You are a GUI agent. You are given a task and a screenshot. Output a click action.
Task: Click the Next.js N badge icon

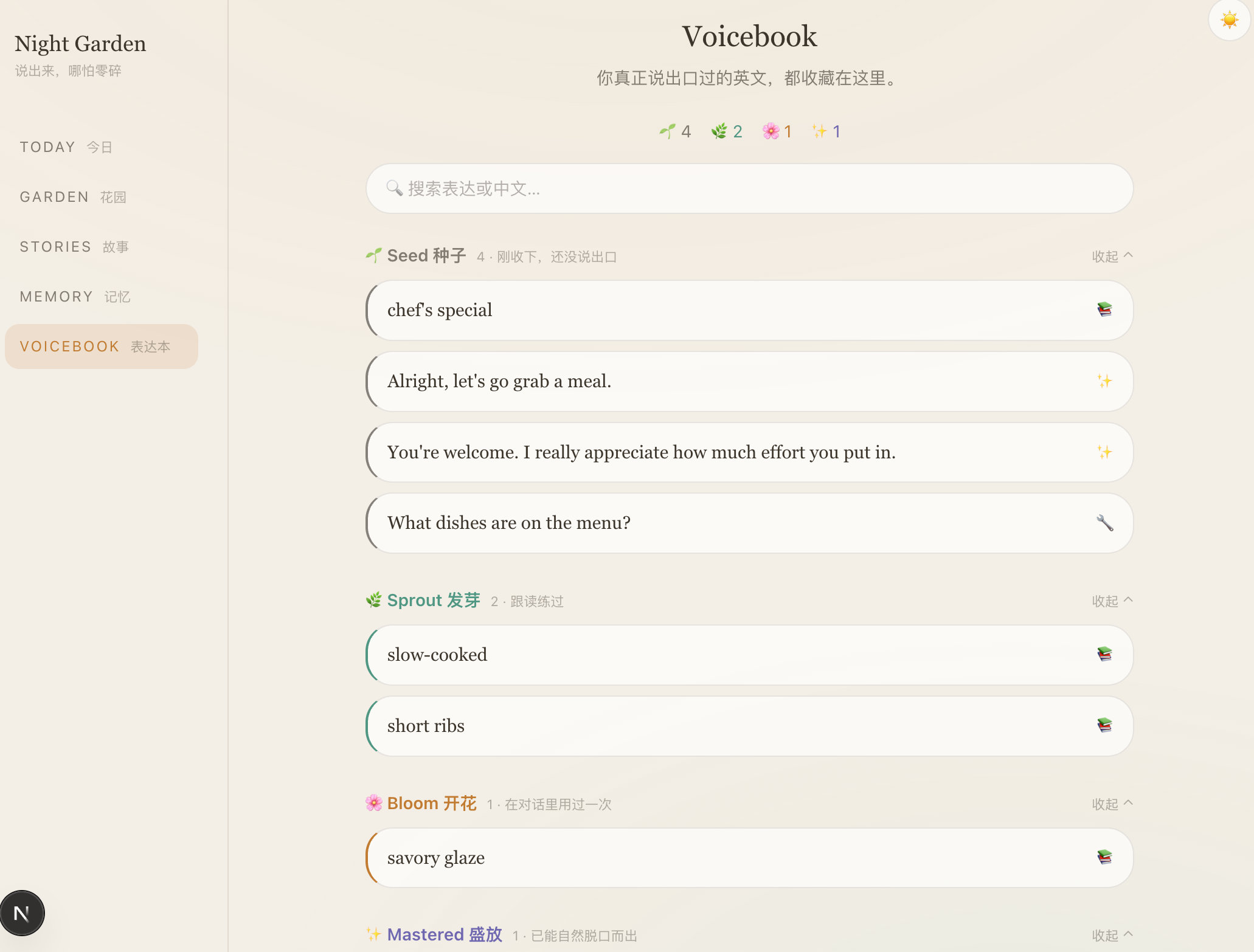tap(22, 913)
